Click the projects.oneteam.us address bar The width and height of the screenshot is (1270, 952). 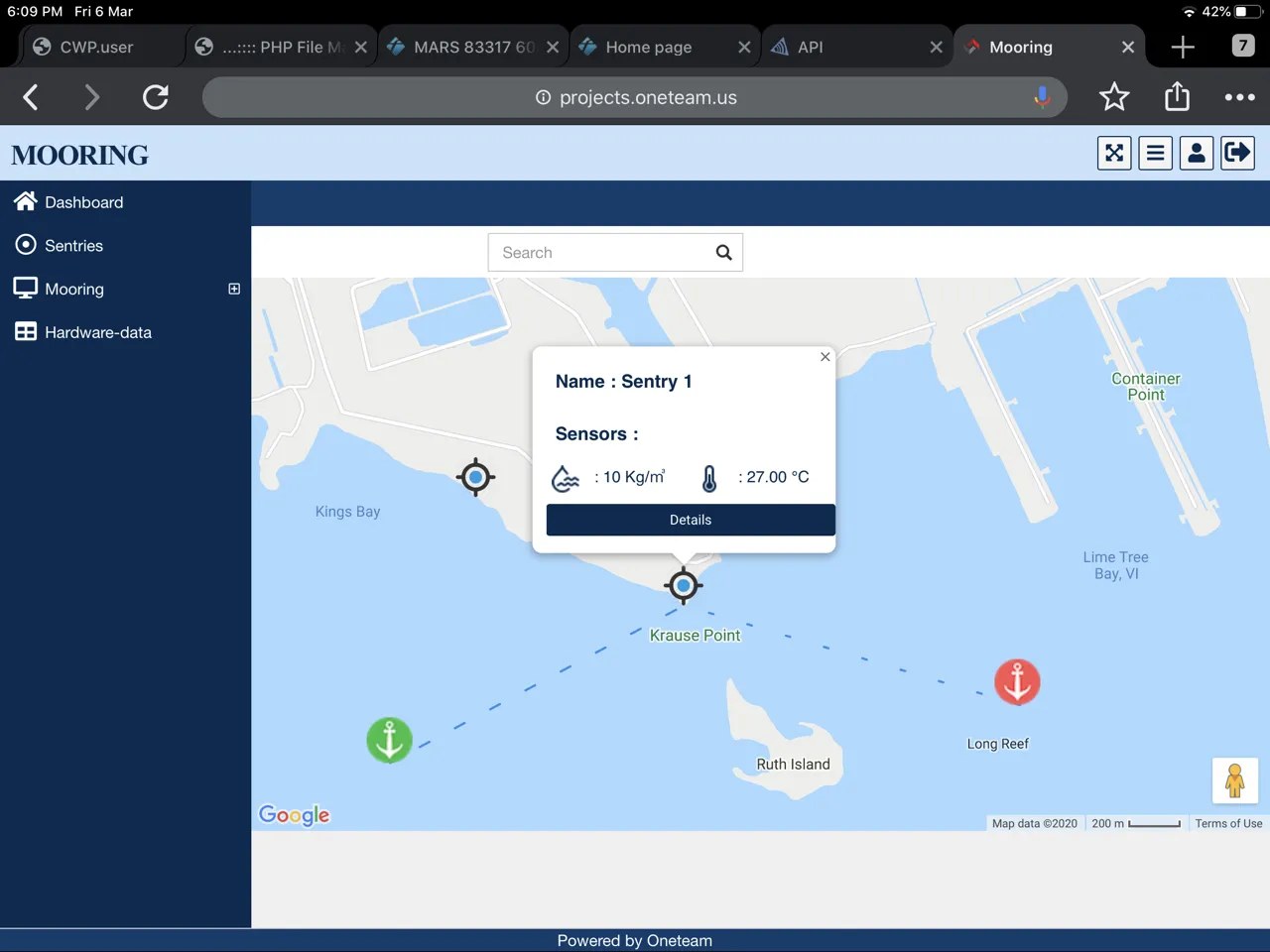click(x=635, y=97)
